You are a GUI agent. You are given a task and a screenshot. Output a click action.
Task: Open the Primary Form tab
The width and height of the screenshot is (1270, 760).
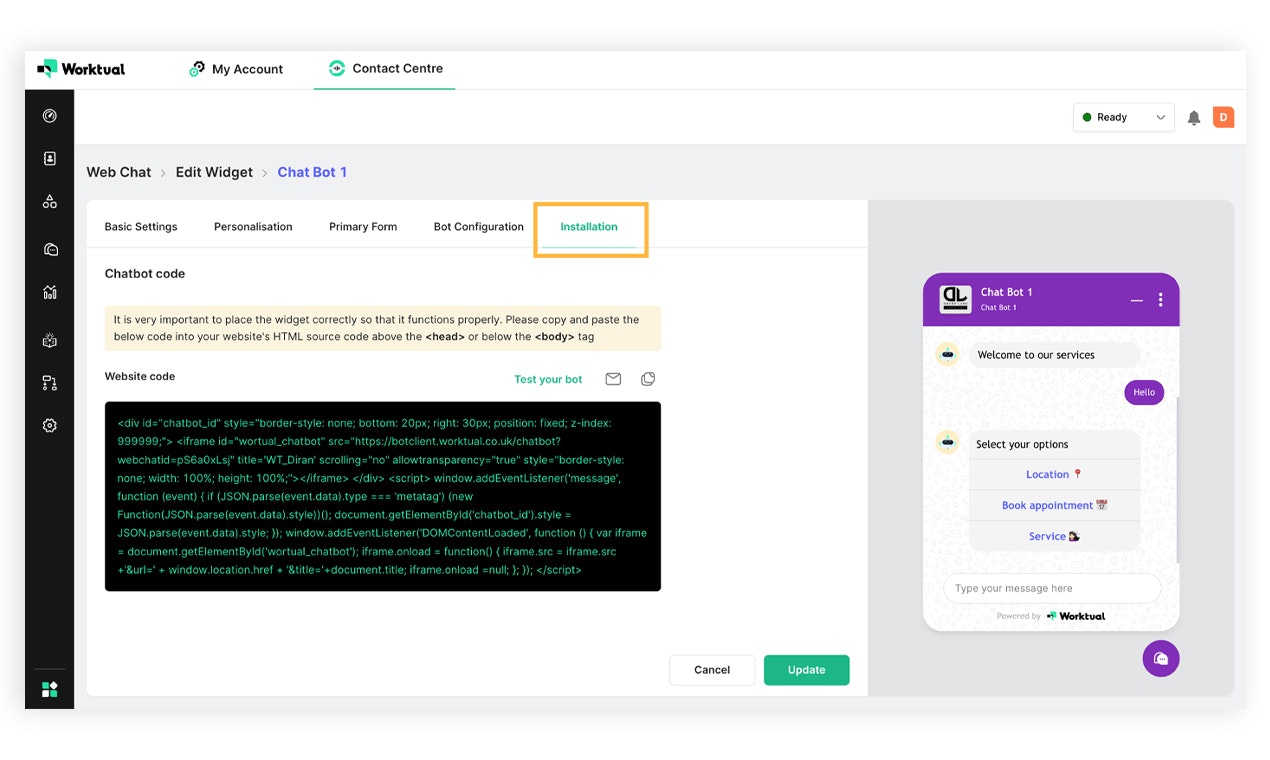pos(363,227)
